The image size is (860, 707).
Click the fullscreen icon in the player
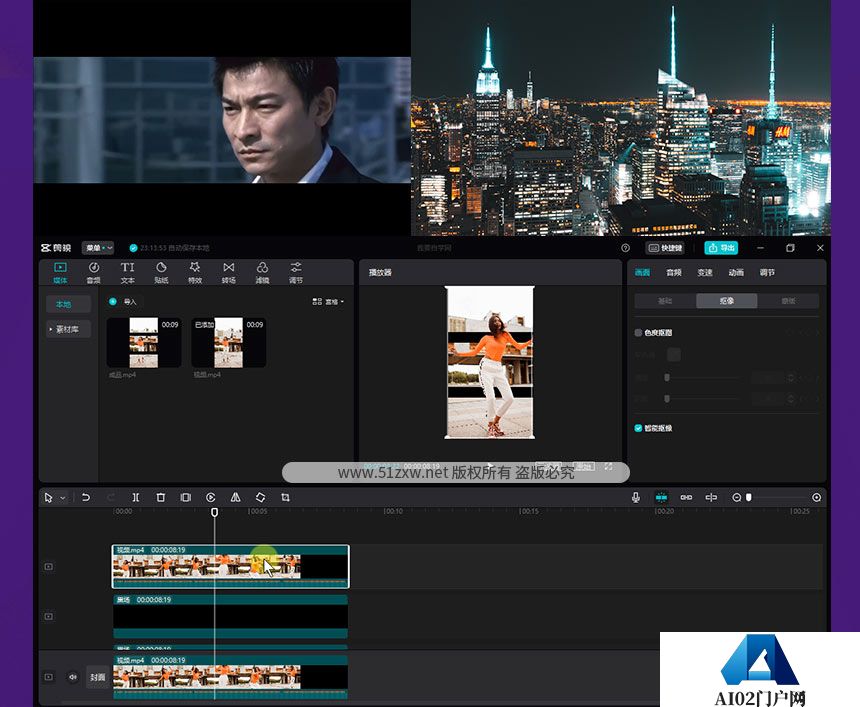(x=608, y=466)
